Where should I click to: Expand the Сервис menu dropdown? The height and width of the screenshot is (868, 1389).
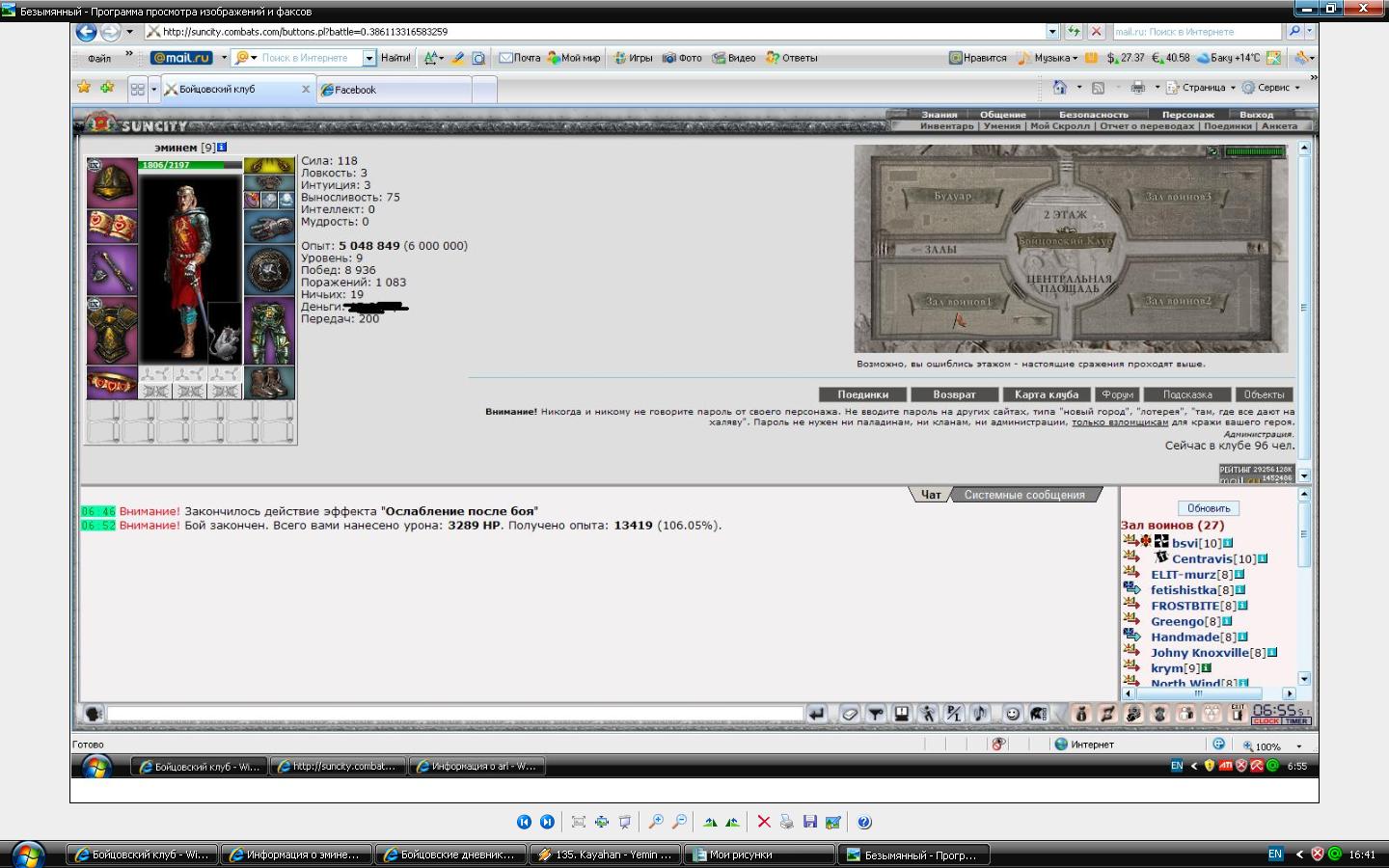pos(1297,88)
